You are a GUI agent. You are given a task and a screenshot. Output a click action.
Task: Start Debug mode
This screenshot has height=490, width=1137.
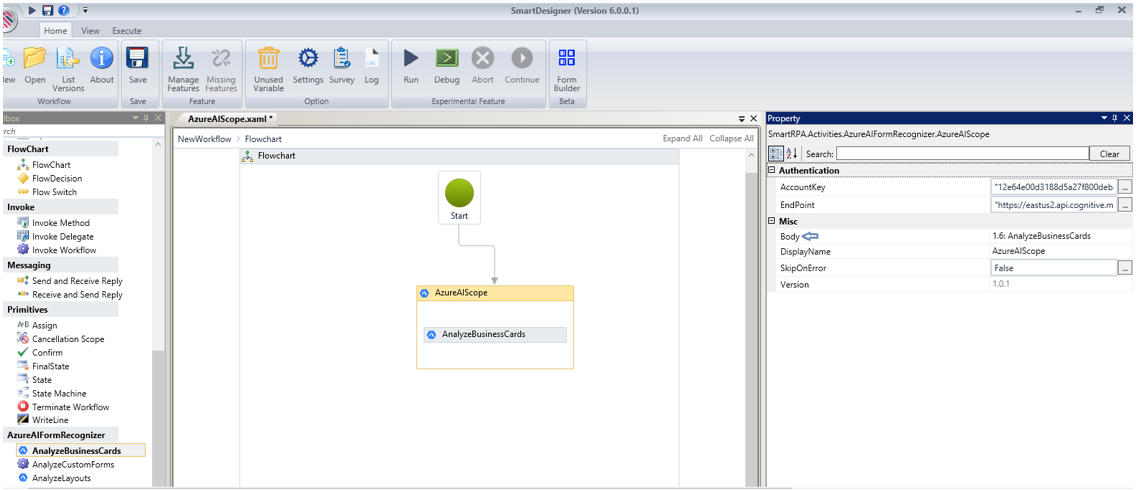click(x=447, y=58)
